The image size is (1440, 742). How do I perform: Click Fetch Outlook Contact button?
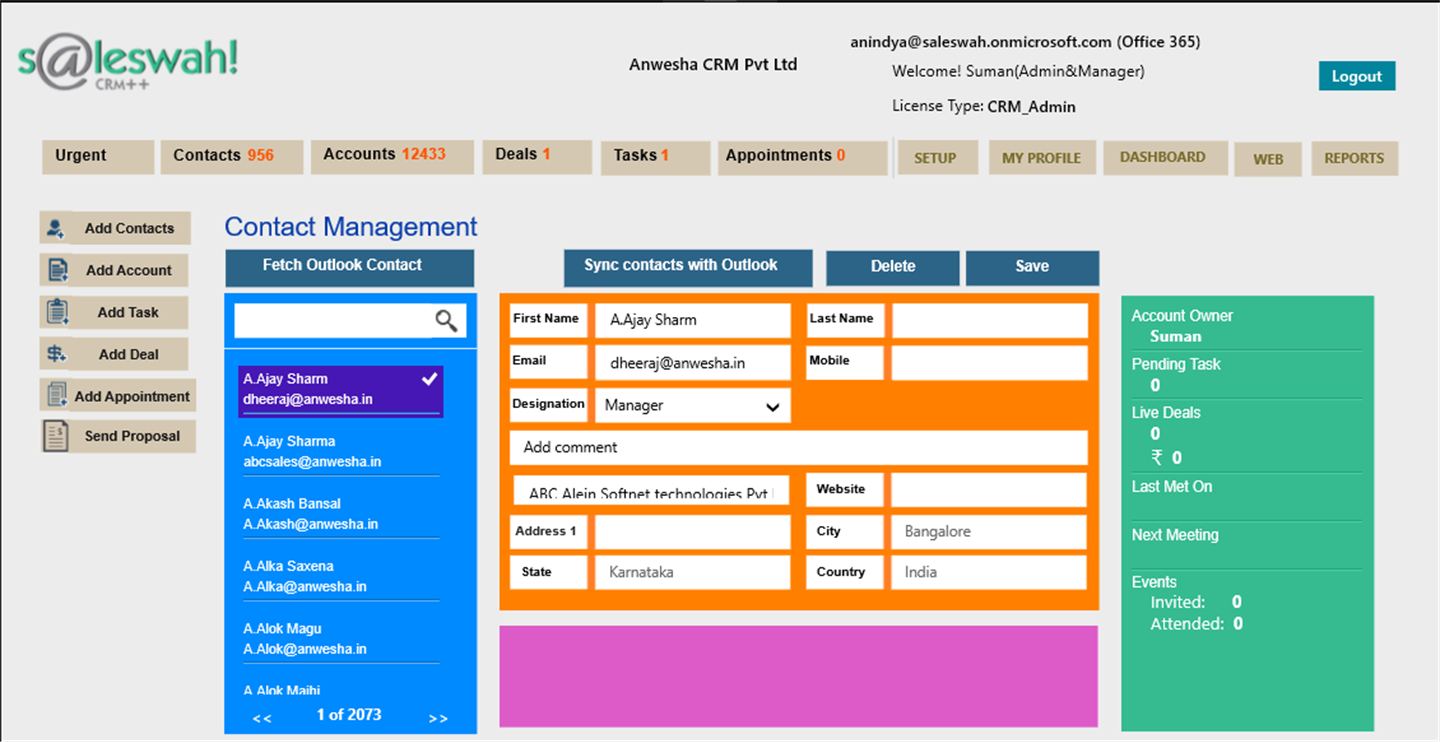tap(349, 267)
